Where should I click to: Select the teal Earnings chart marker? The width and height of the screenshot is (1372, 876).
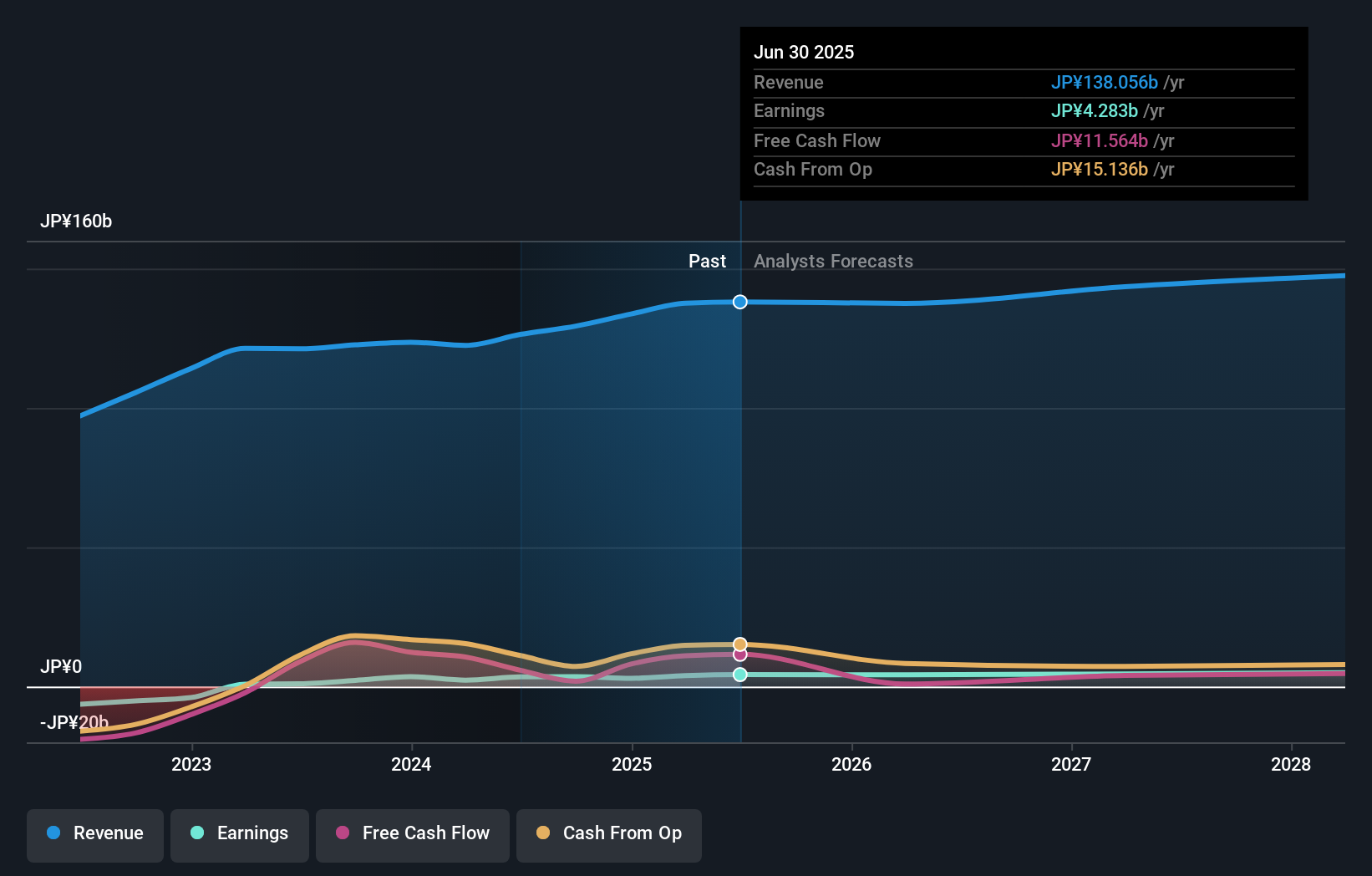pyautogui.click(x=739, y=675)
